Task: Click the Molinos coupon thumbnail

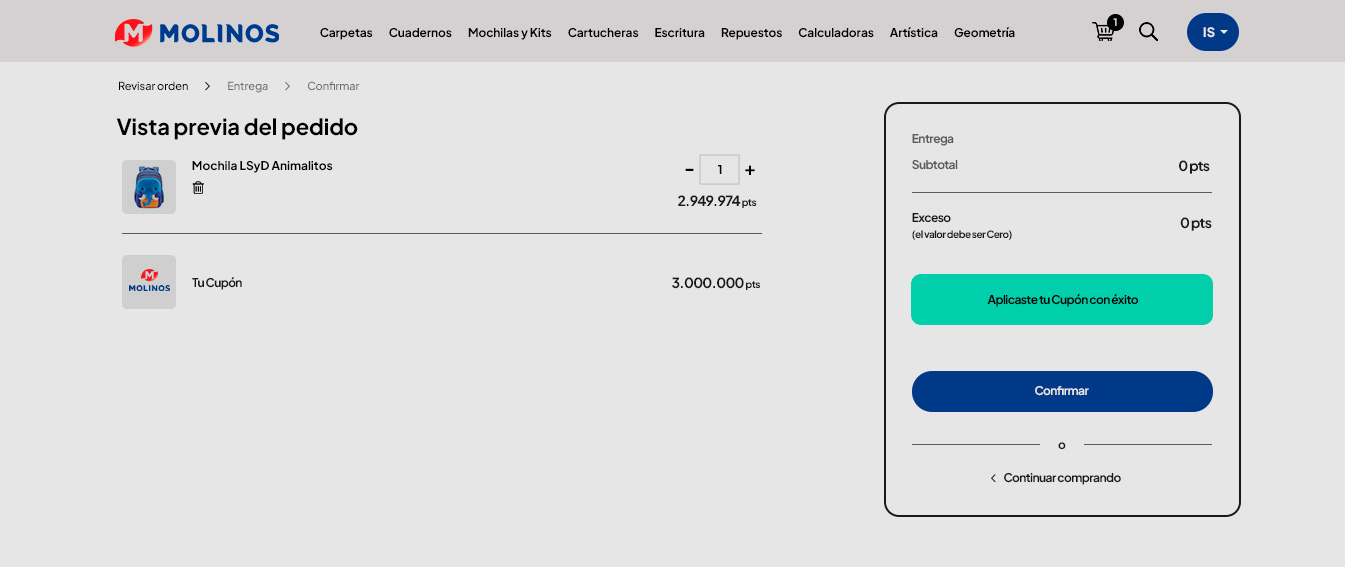Action: [149, 282]
